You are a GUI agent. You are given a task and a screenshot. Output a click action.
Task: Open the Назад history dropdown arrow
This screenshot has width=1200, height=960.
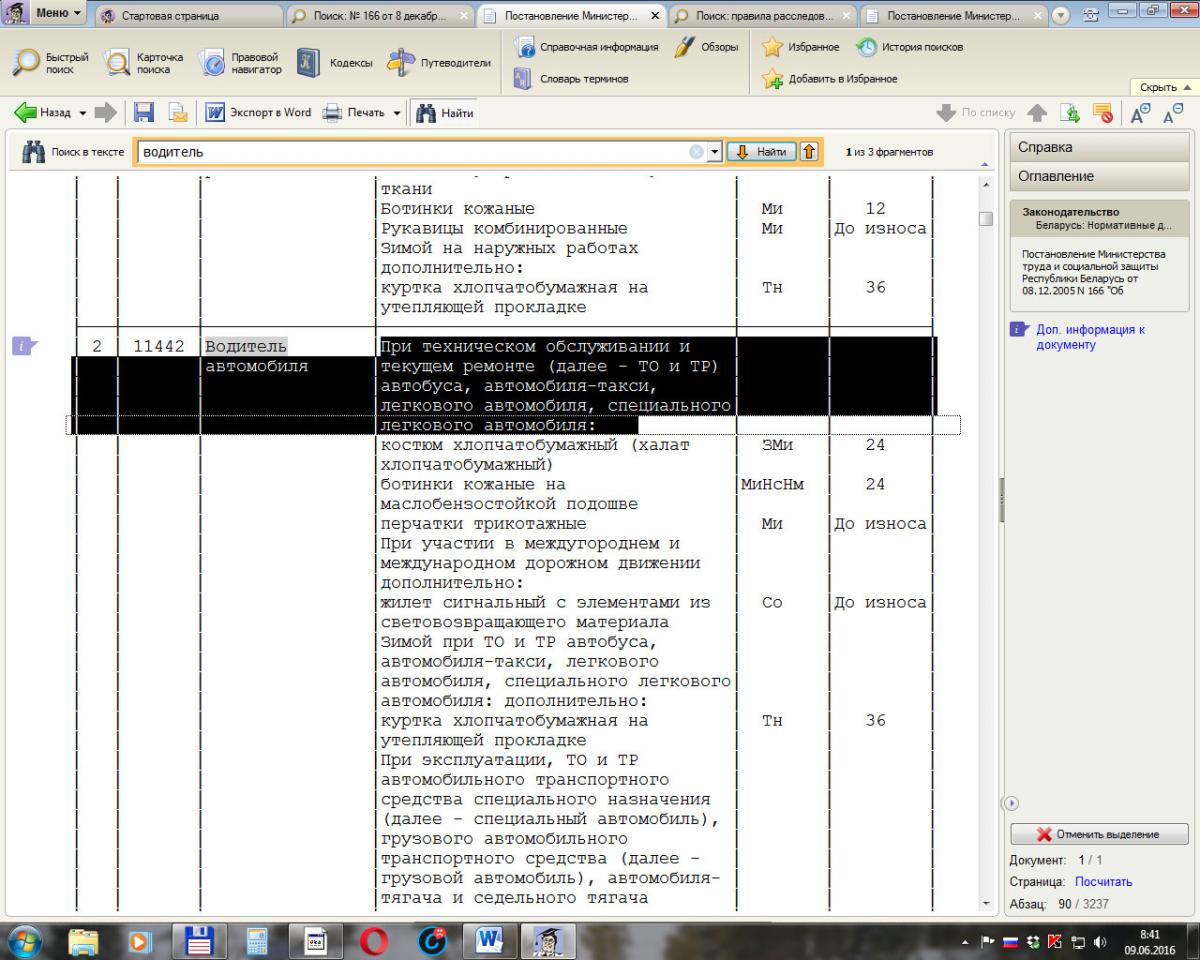point(83,113)
